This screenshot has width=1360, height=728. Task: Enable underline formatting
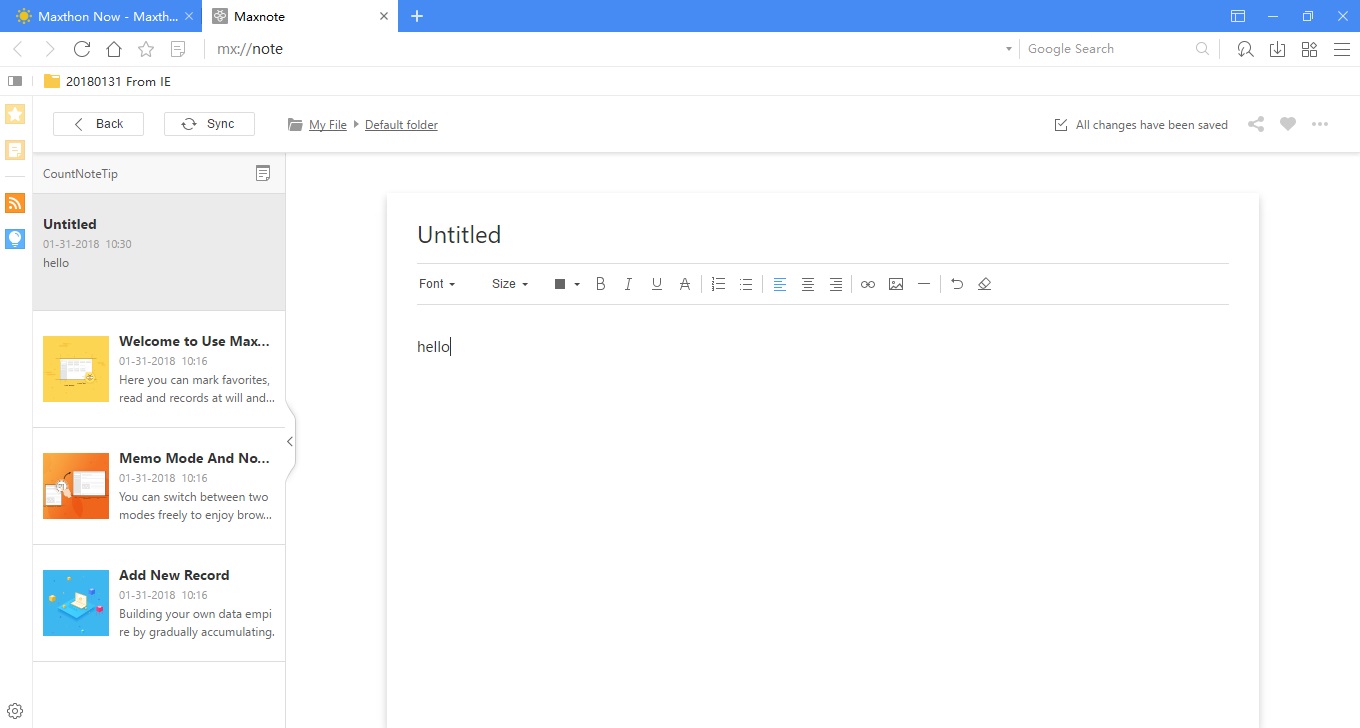656,284
